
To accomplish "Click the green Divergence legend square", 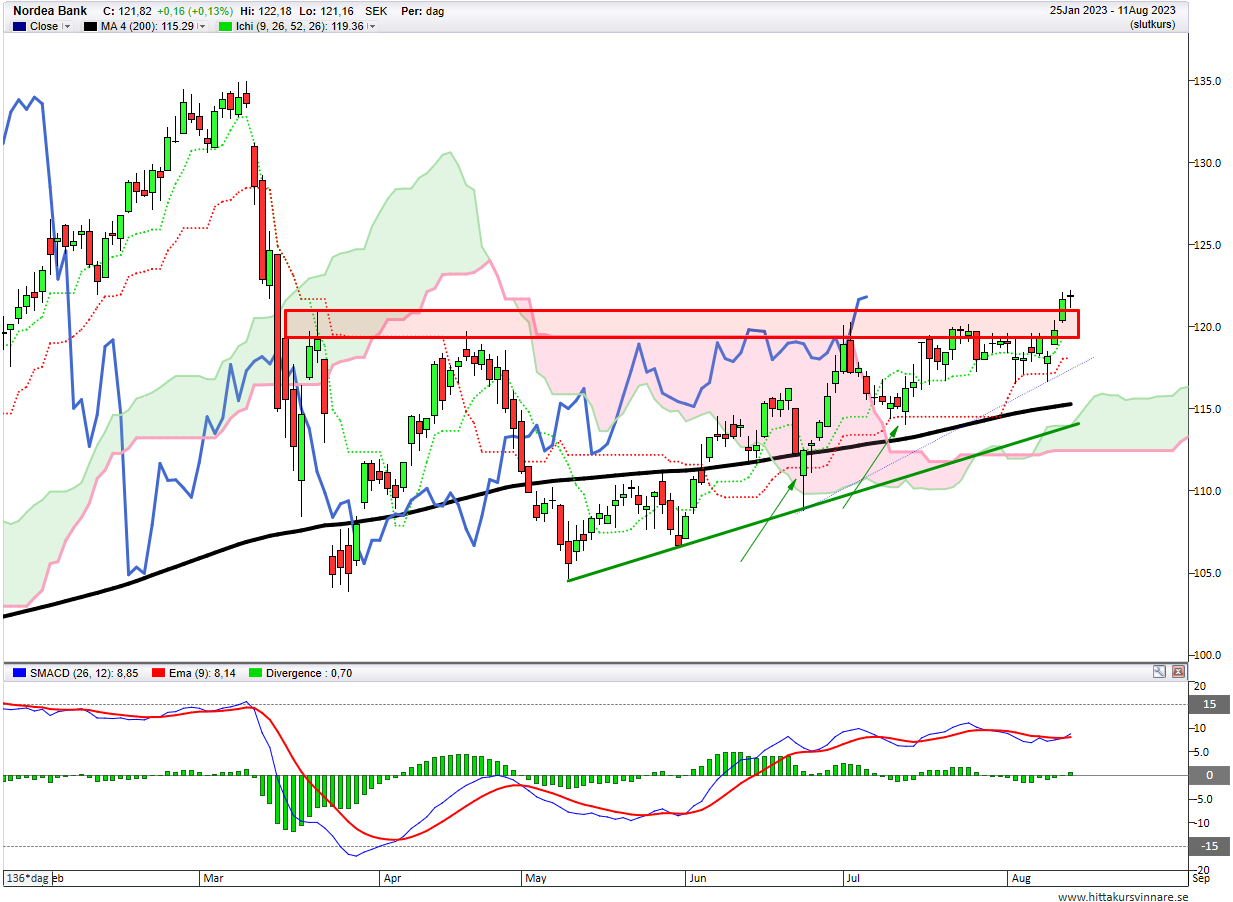I will 256,673.
